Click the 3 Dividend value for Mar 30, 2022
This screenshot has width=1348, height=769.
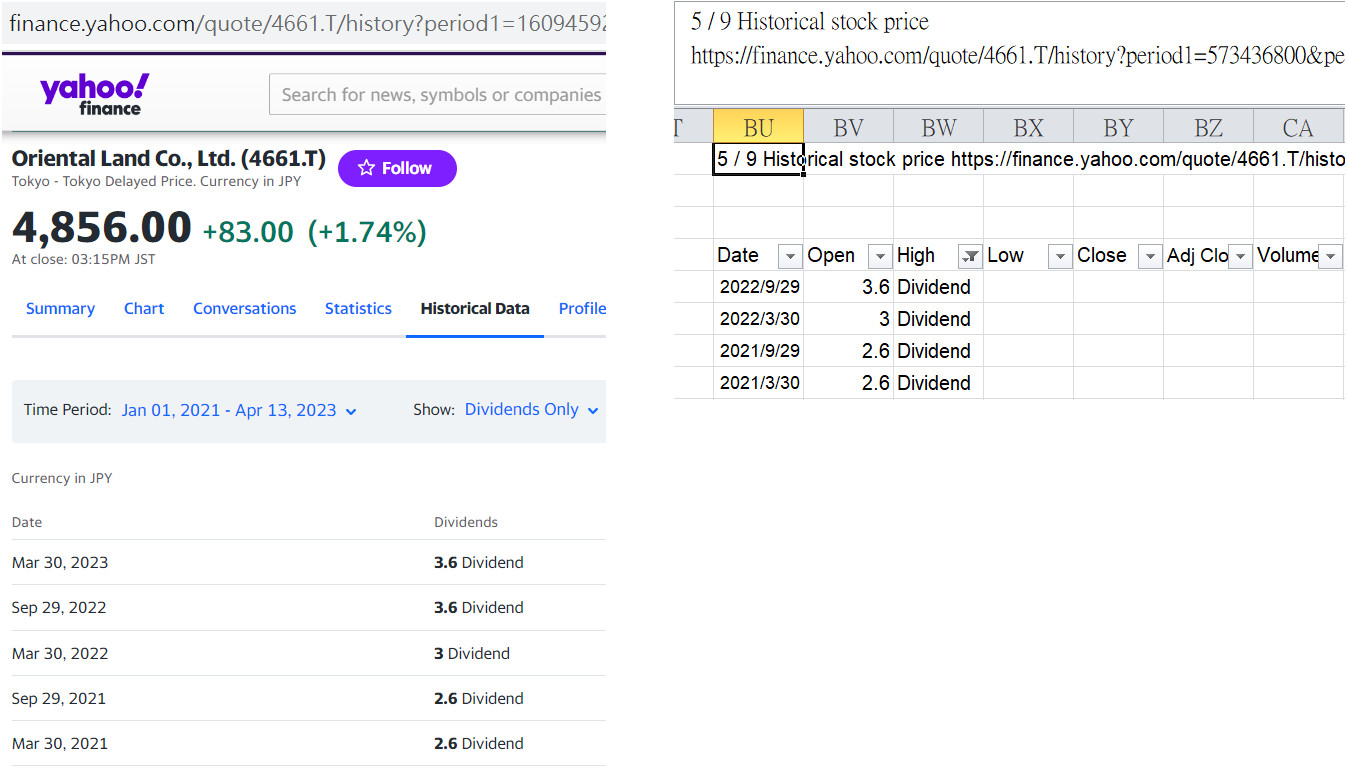click(x=472, y=654)
